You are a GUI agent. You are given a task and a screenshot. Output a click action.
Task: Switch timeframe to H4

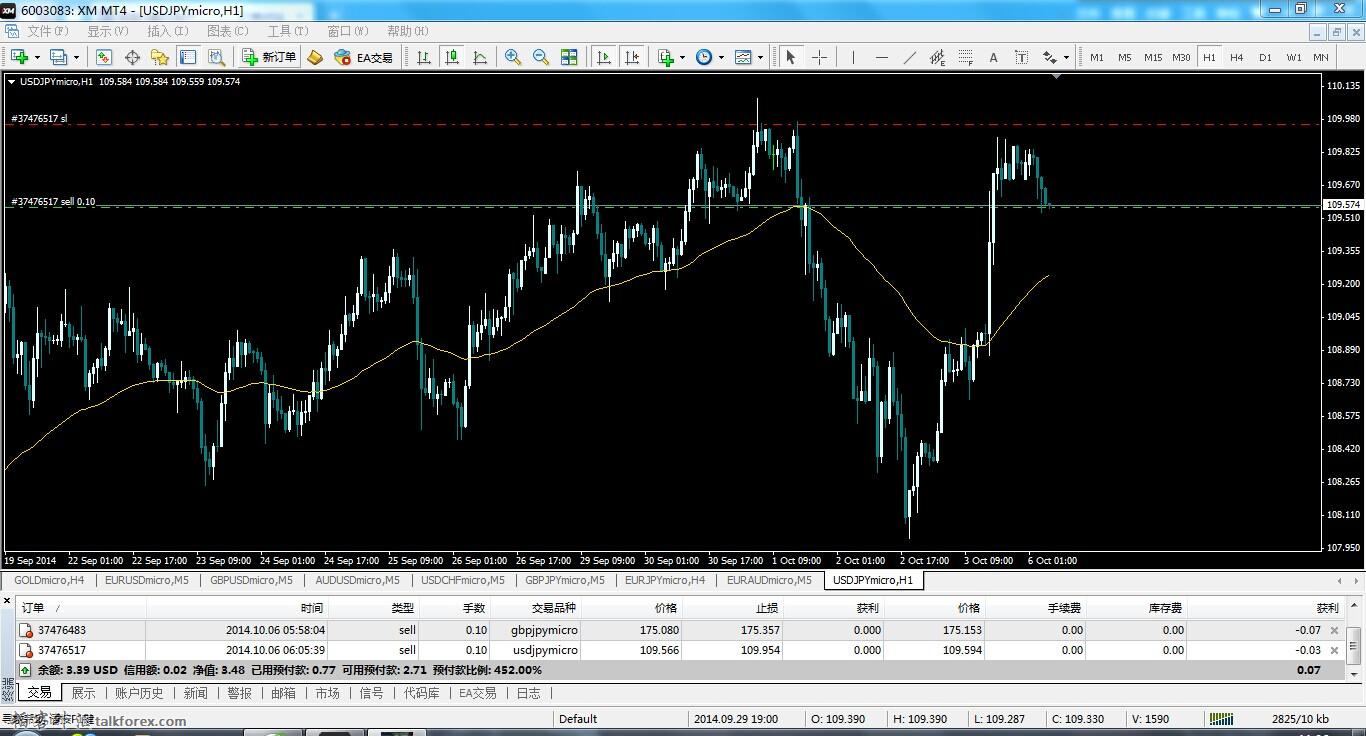point(1237,57)
